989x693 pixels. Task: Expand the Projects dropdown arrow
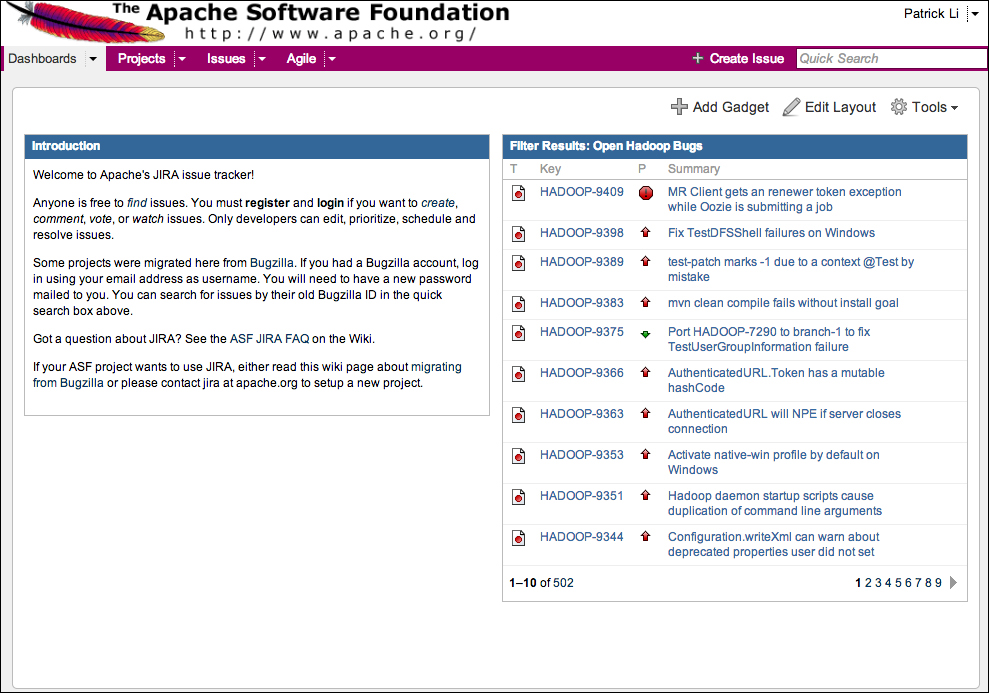(182, 59)
